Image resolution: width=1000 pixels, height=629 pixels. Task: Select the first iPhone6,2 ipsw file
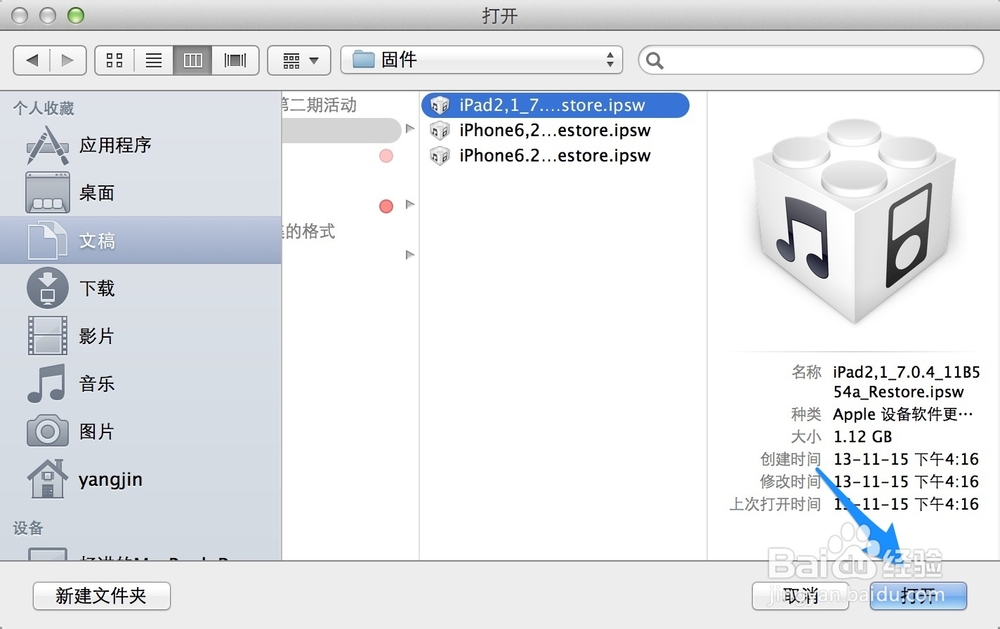[x=550, y=130]
